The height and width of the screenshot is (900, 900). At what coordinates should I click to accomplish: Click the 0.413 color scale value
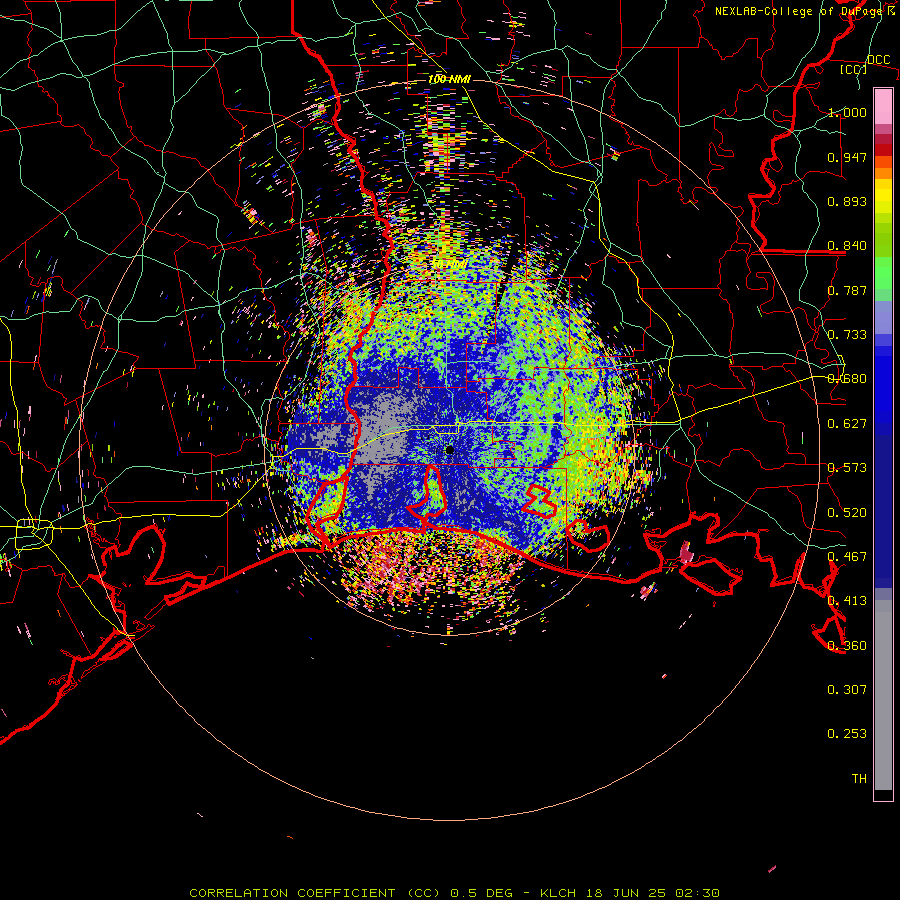(x=847, y=601)
